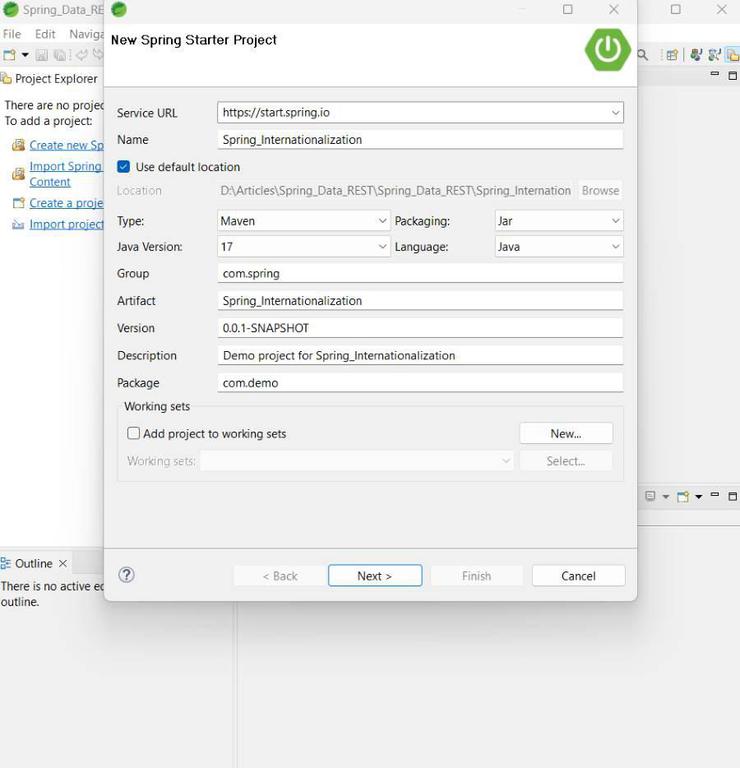
Task: Click the New wizard toolbar icon
Action: click(9, 55)
